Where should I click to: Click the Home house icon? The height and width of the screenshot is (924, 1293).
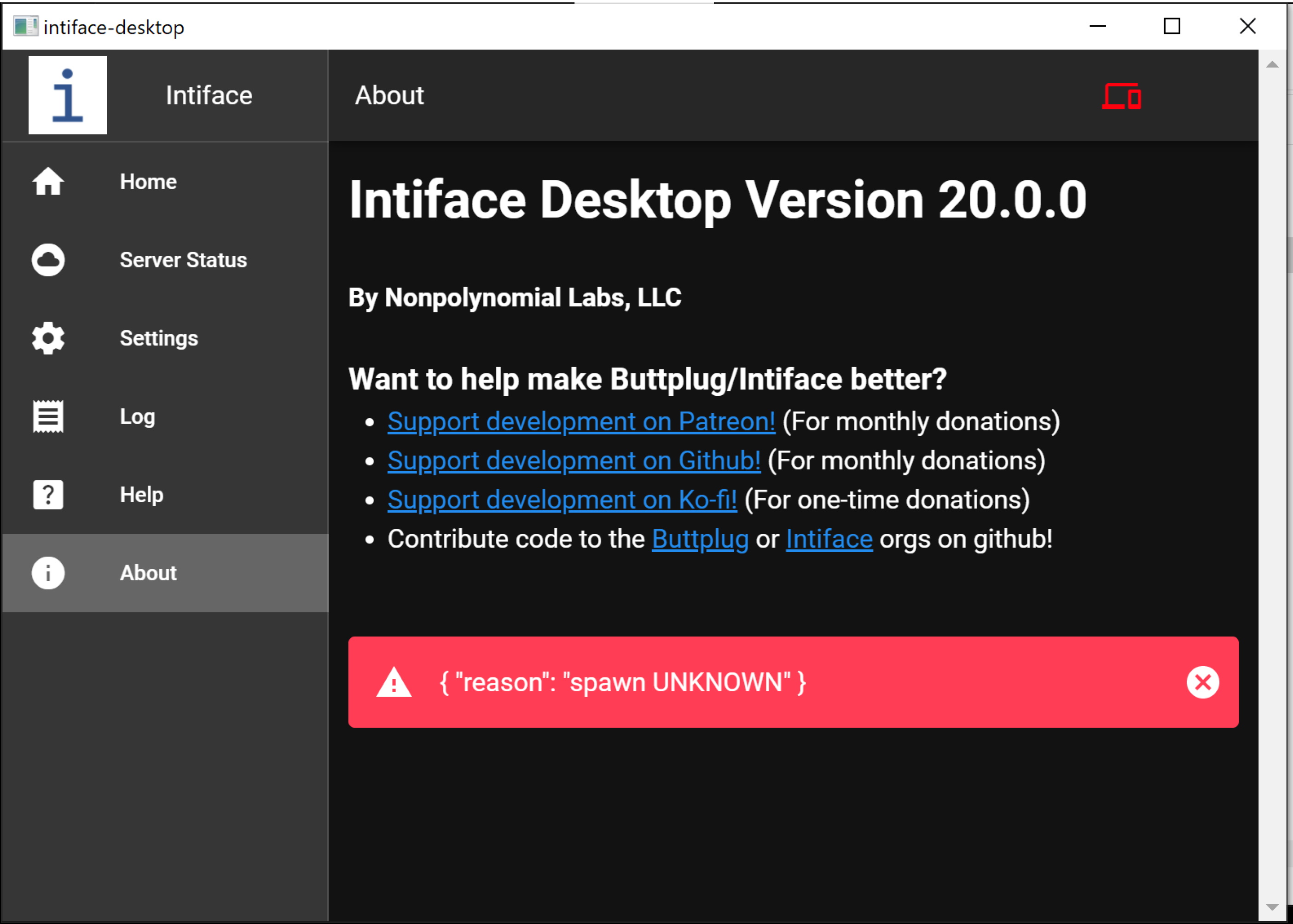48,182
